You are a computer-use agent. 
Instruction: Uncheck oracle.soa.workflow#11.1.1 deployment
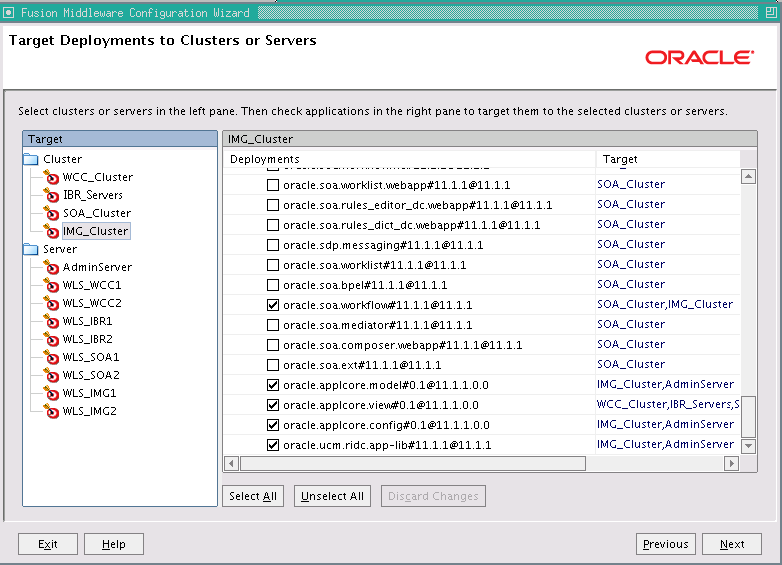click(273, 305)
